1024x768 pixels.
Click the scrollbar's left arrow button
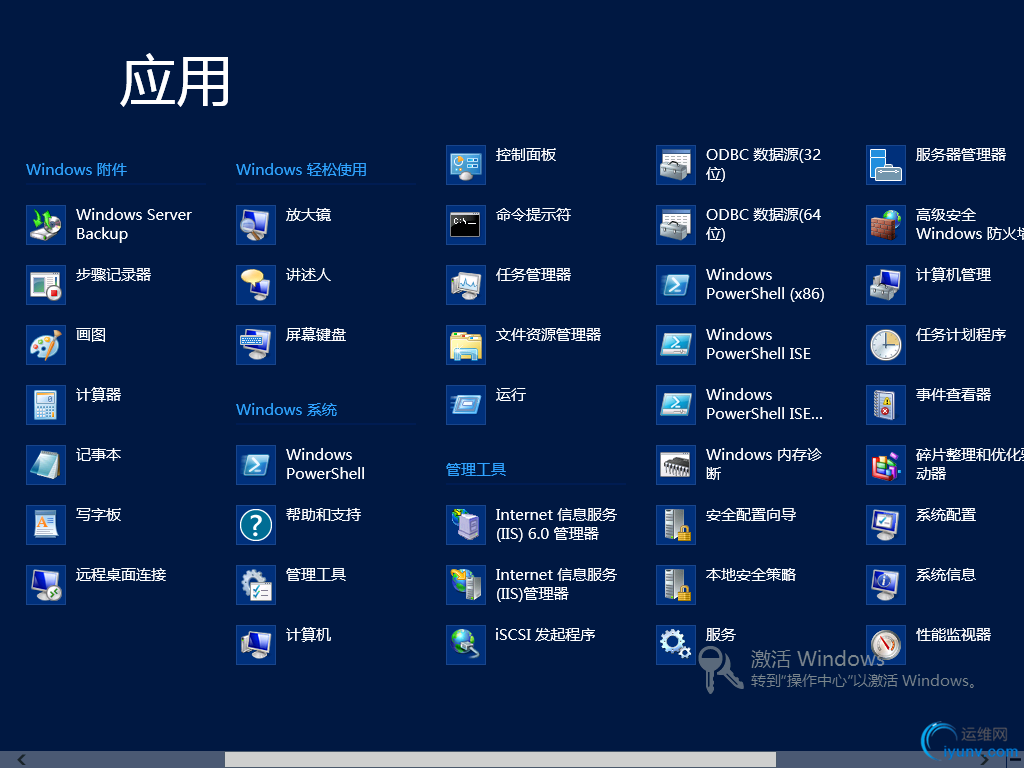coord(22,760)
